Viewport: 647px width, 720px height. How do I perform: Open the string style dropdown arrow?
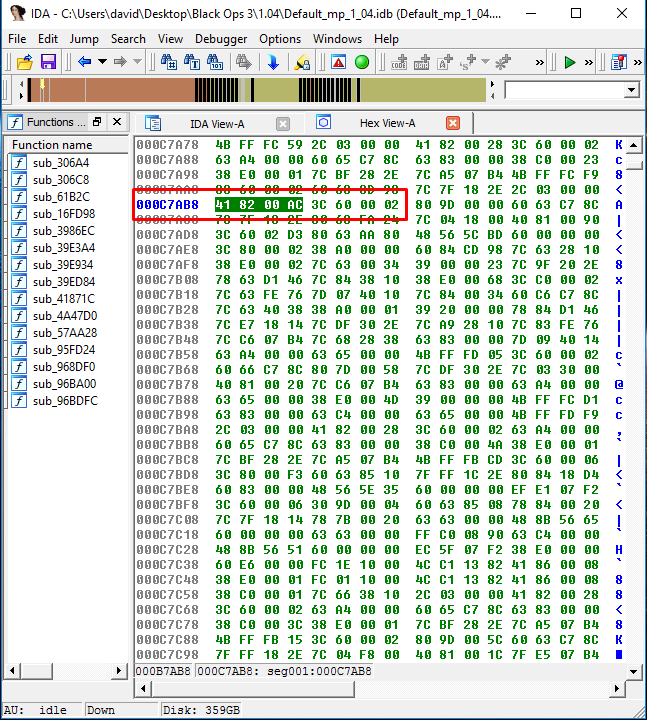click(x=485, y=62)
